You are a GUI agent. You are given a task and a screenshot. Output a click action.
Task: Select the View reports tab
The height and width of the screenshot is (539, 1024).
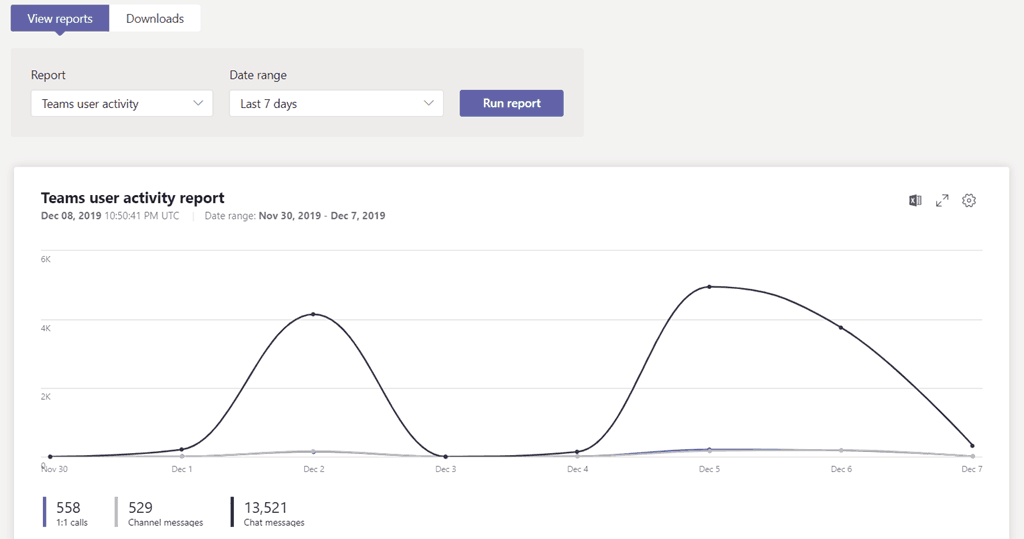coord(60,19)
